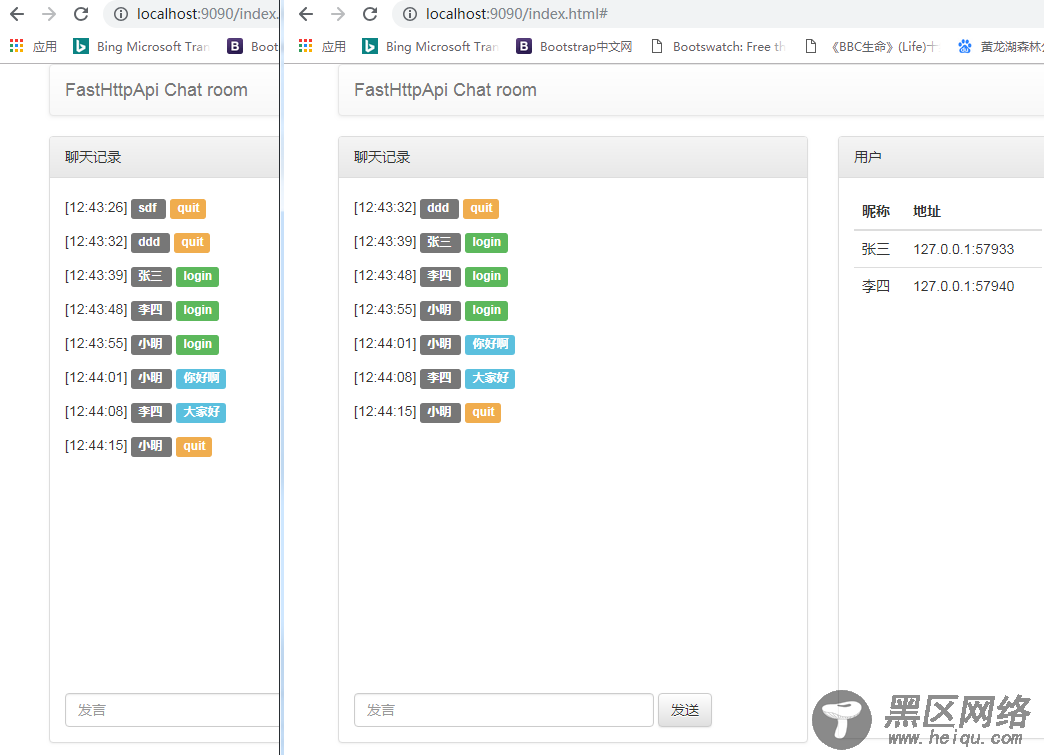Focus the 发言 message input in right window
Image resolution: width=1044 pixels, height=755 pixels.
(503, 710)
